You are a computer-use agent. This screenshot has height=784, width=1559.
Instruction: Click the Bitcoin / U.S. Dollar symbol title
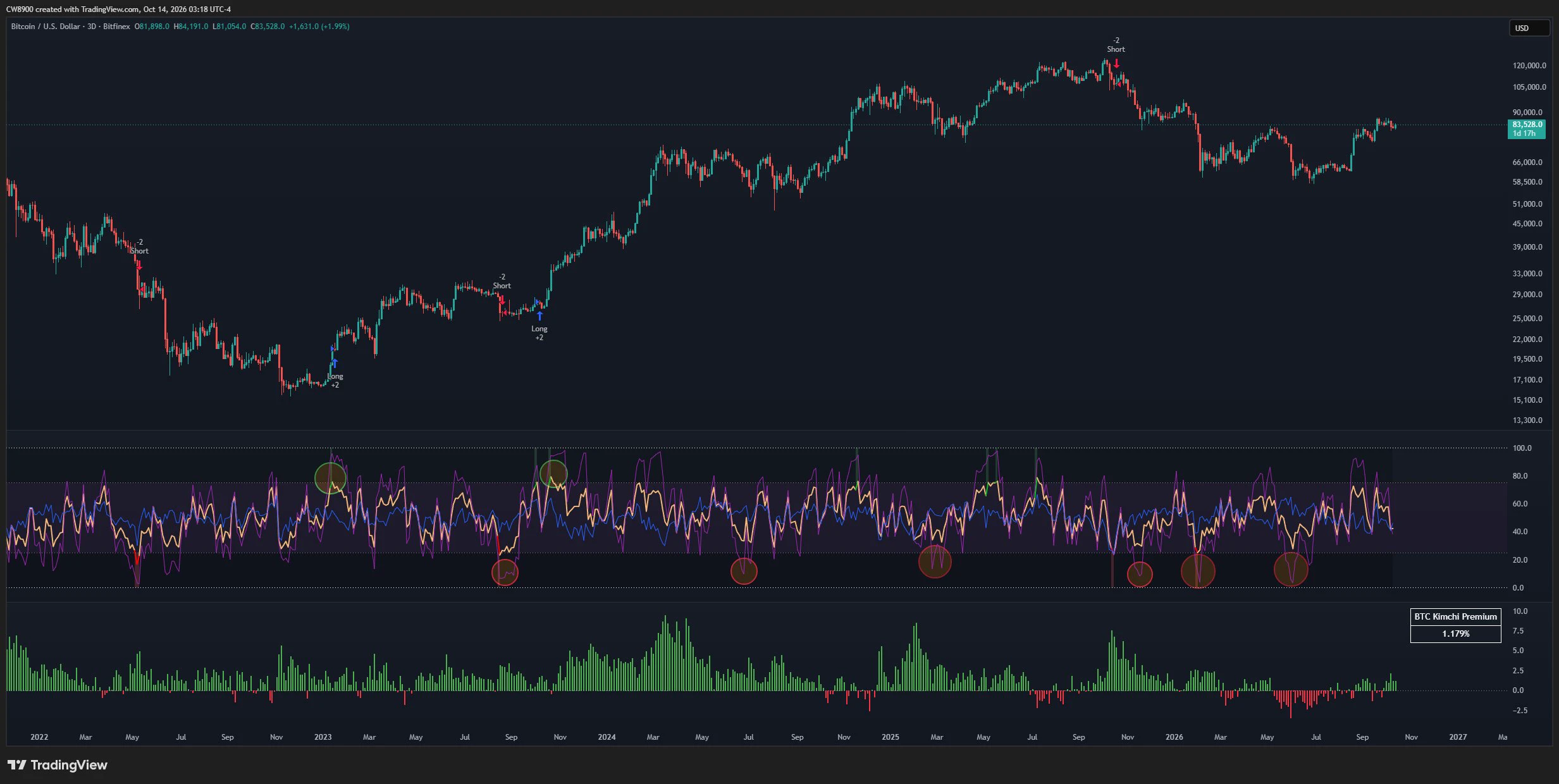(46, 27)
